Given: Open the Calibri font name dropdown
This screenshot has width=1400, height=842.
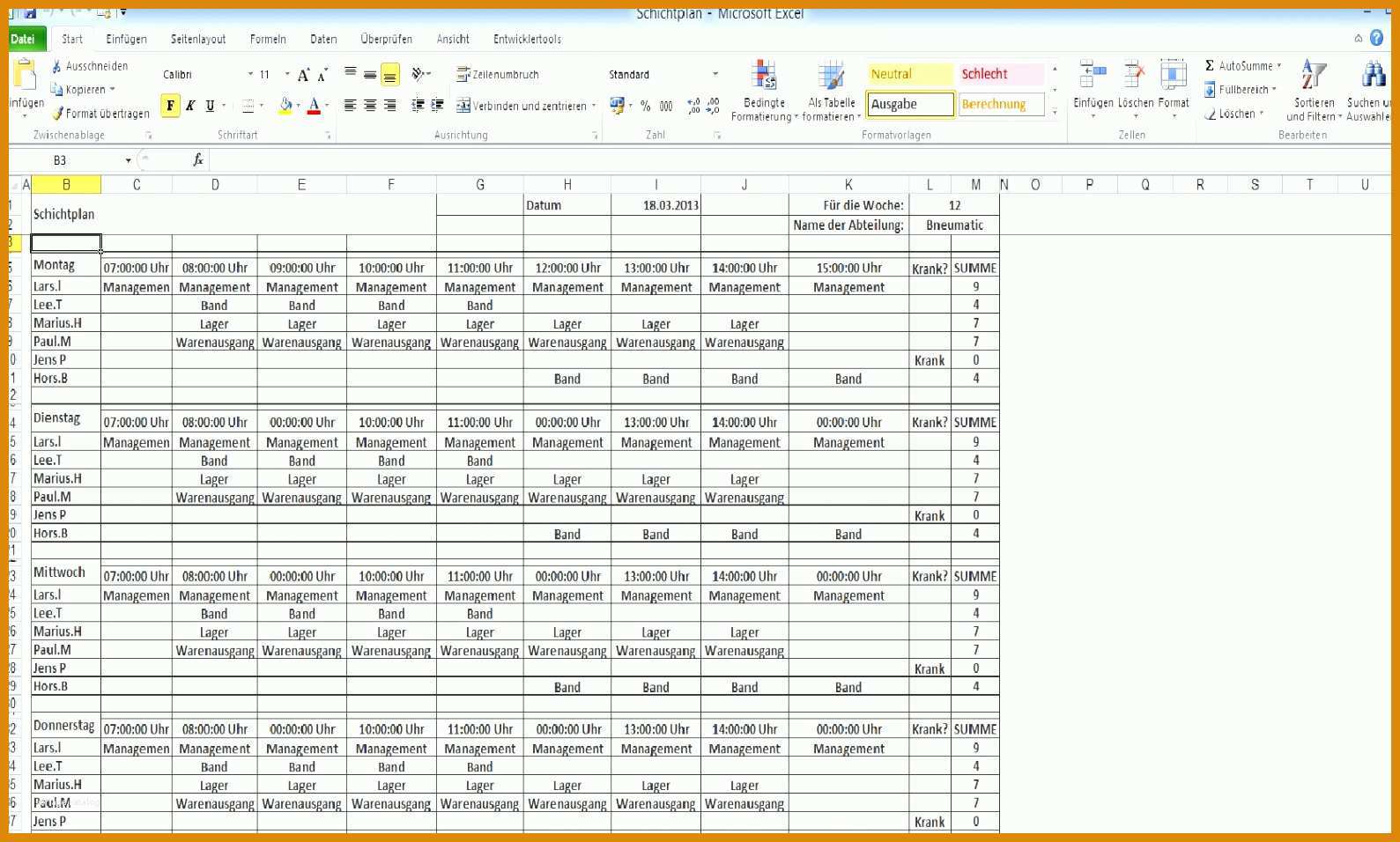Looking at the screenshot, I should tap(250, 74).
